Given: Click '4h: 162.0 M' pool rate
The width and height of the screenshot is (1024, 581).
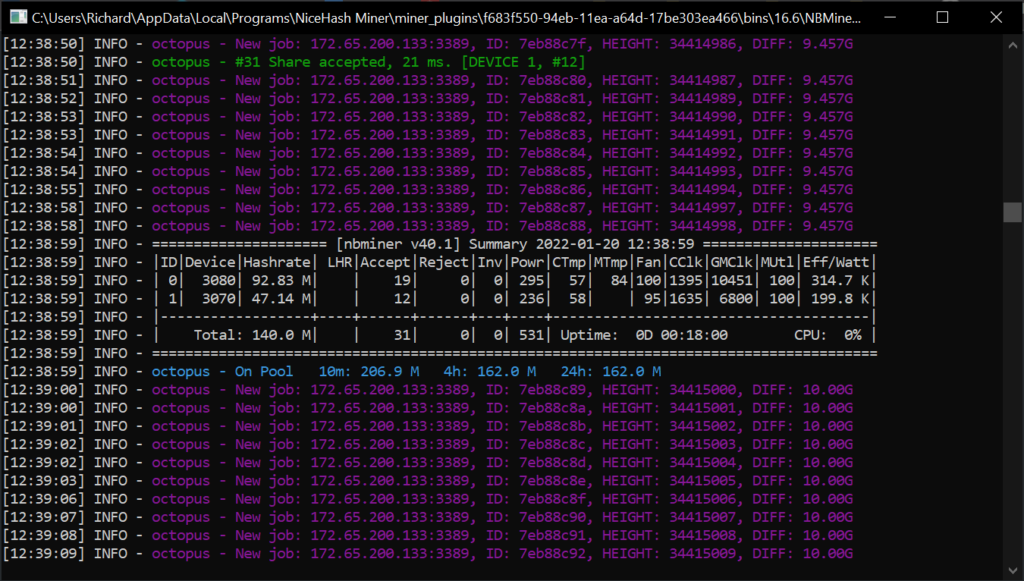Looking at the screenshot, I should pyautogui.click(x=490, y=372).
